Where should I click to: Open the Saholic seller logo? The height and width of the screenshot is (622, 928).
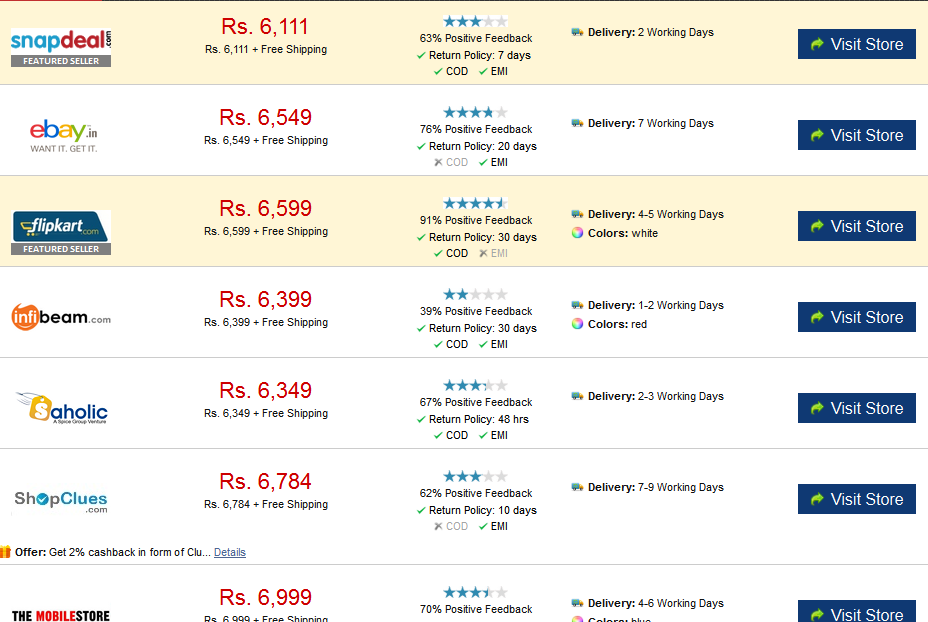click(62, 408)
